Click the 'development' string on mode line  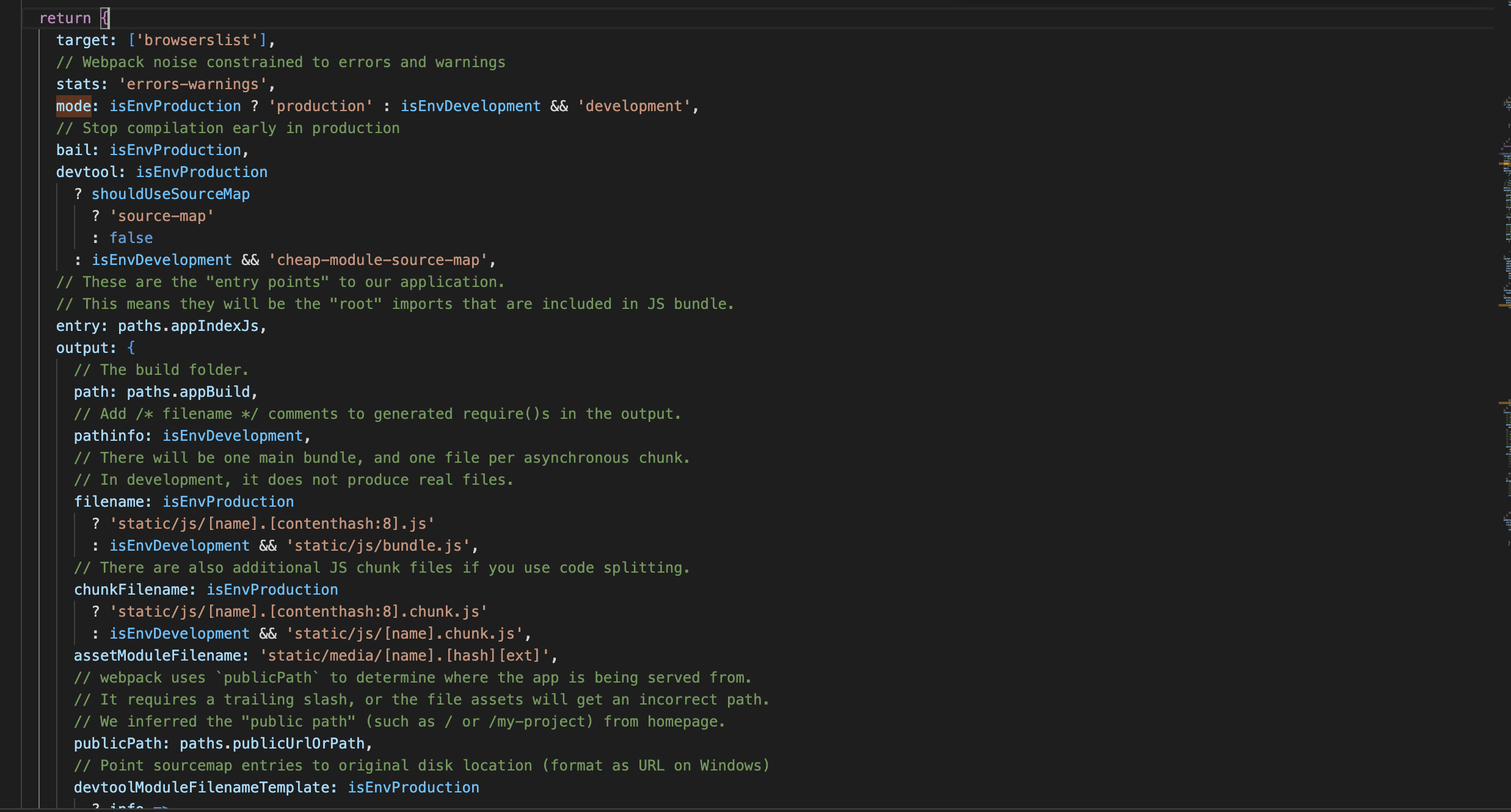[x=633, y=106]
